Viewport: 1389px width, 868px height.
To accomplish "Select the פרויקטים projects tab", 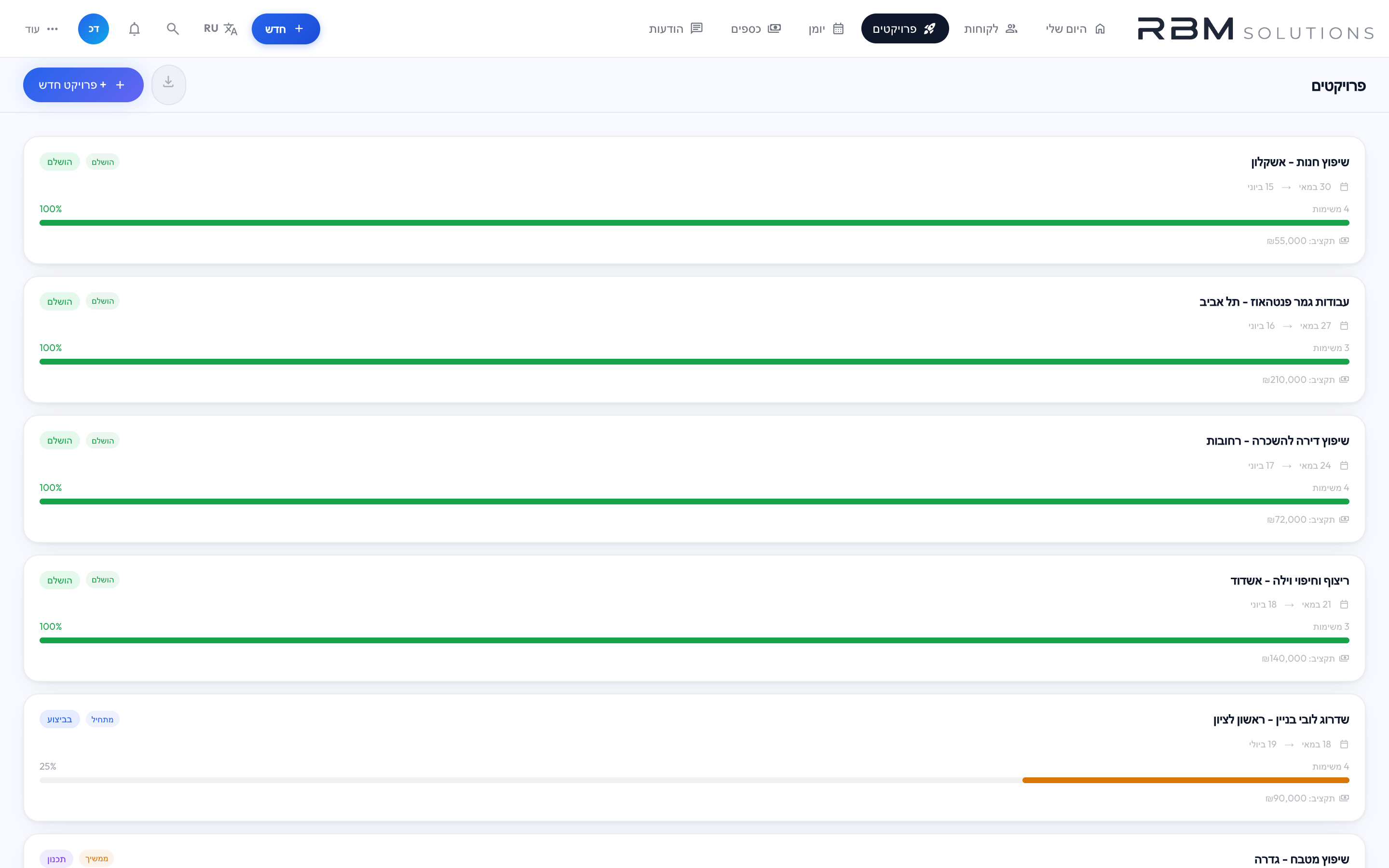I will 905,29.
